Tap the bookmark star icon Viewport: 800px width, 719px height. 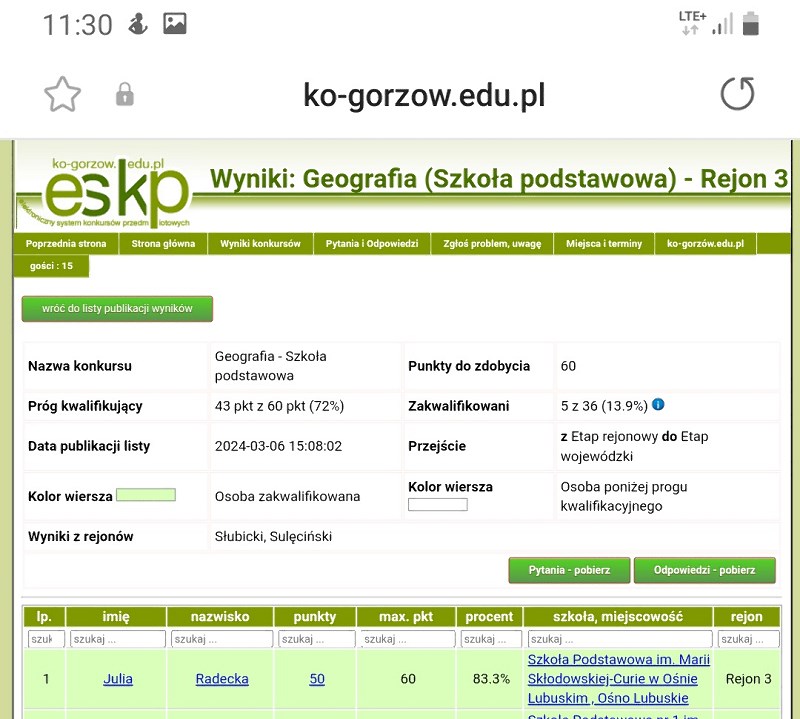(62, 95)
